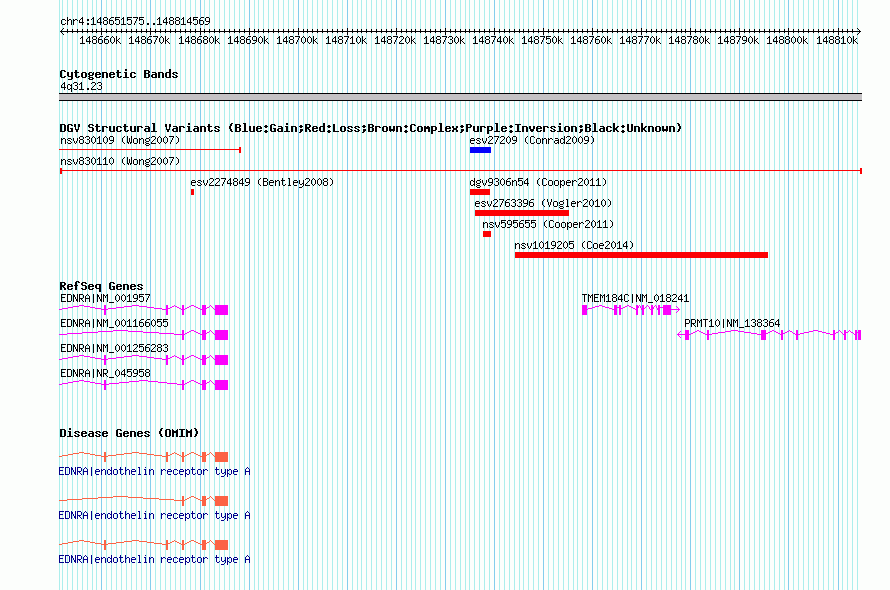Viewport: 890px width, 590px height.
Task: Click the EDNRA NM_001957 magenta gene glyph
Action: [144, 309]
